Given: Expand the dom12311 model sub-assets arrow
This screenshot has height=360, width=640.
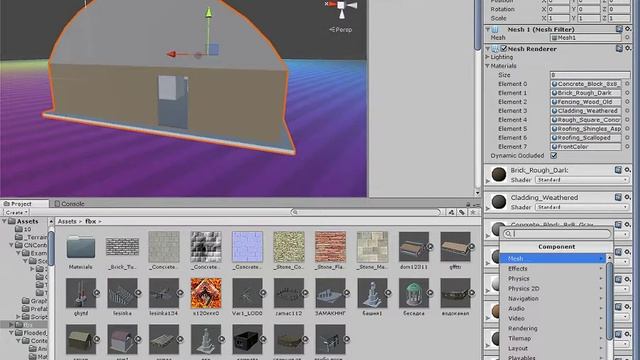Looking at the screenshot, I should (430, 247).
